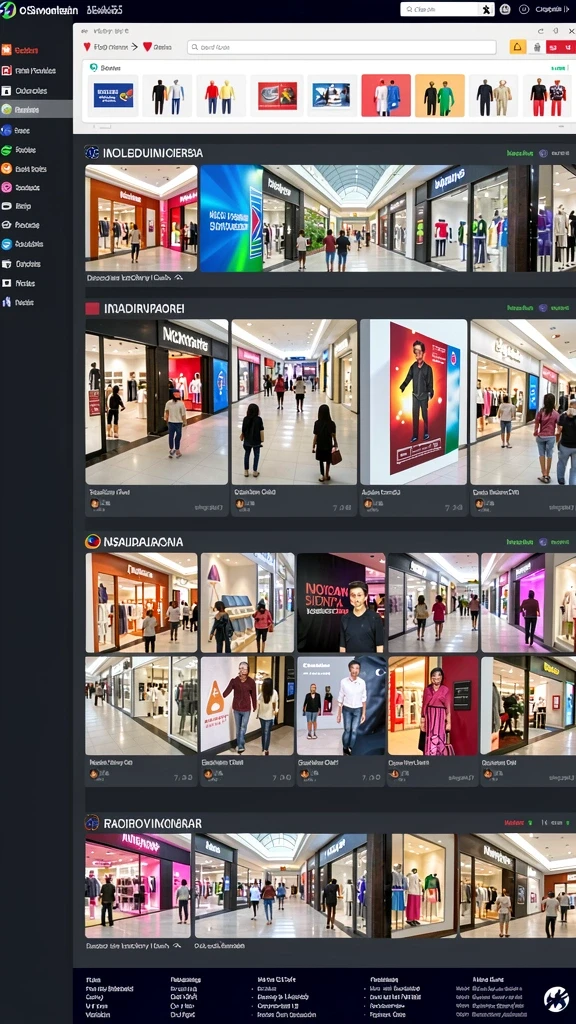Open the red poster of man in black
Screen dimensions: 576x1024
coord(413,402)
